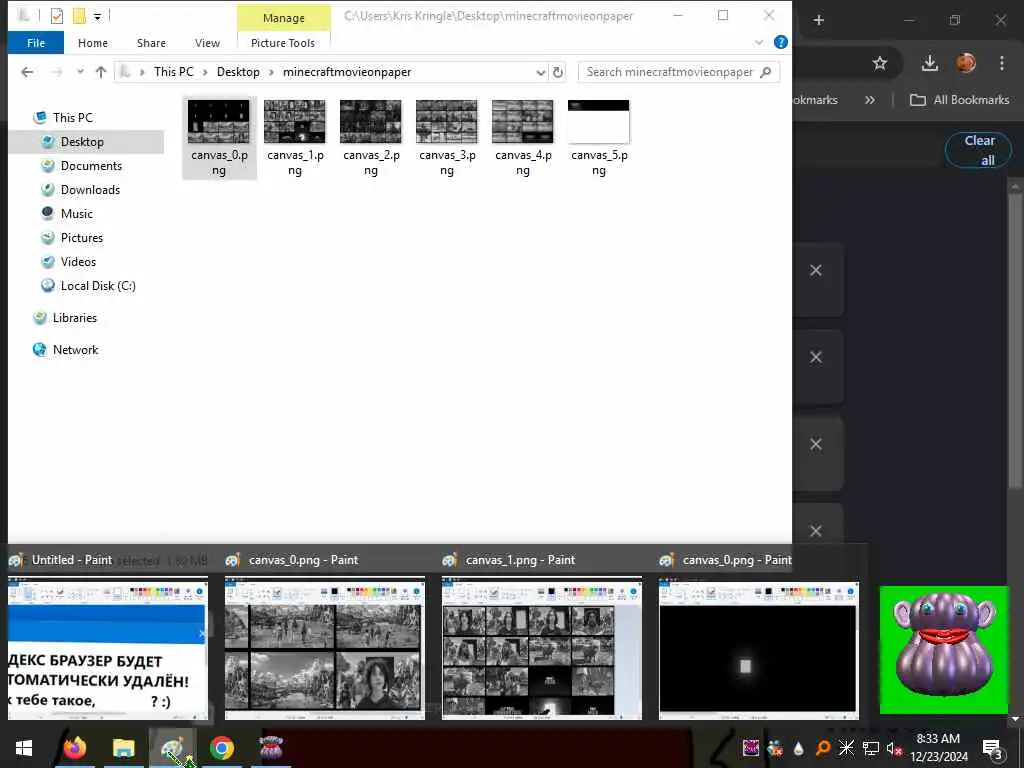Click the volume icon in system tray
The width and height of the screenshot is (1024, 768).
click(893, 748)
